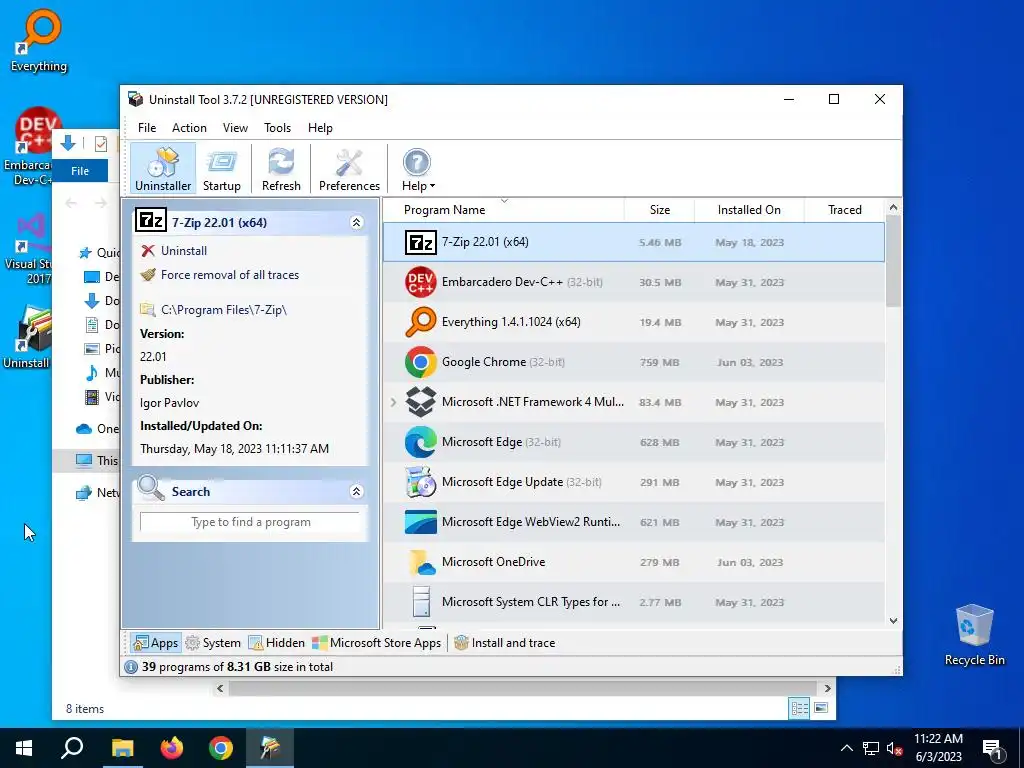Open the View menu
The height and width of the screenshot is (768, 1024).
[235, 128]
